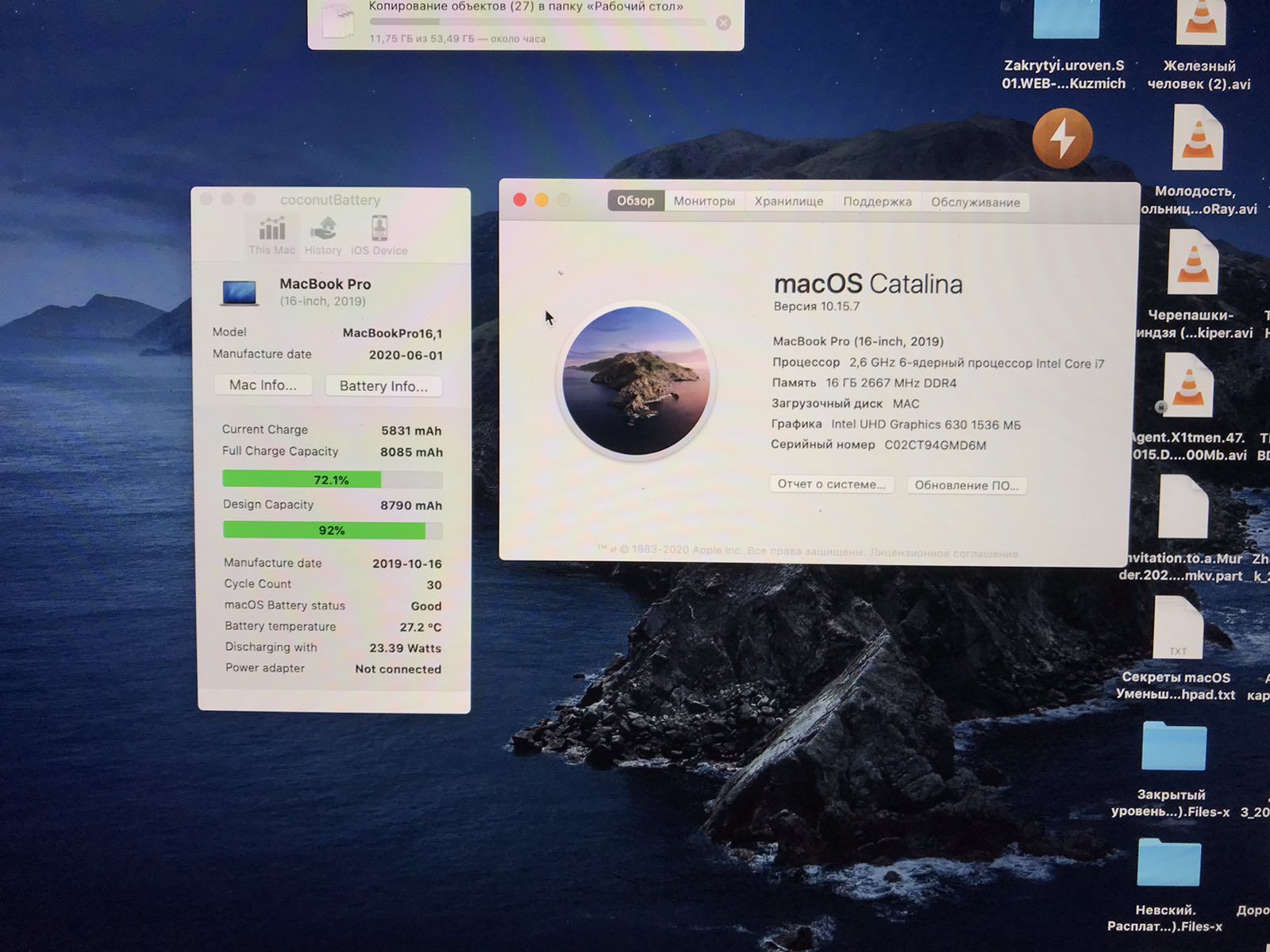Click Cycle Count value 30

[434, 585]
